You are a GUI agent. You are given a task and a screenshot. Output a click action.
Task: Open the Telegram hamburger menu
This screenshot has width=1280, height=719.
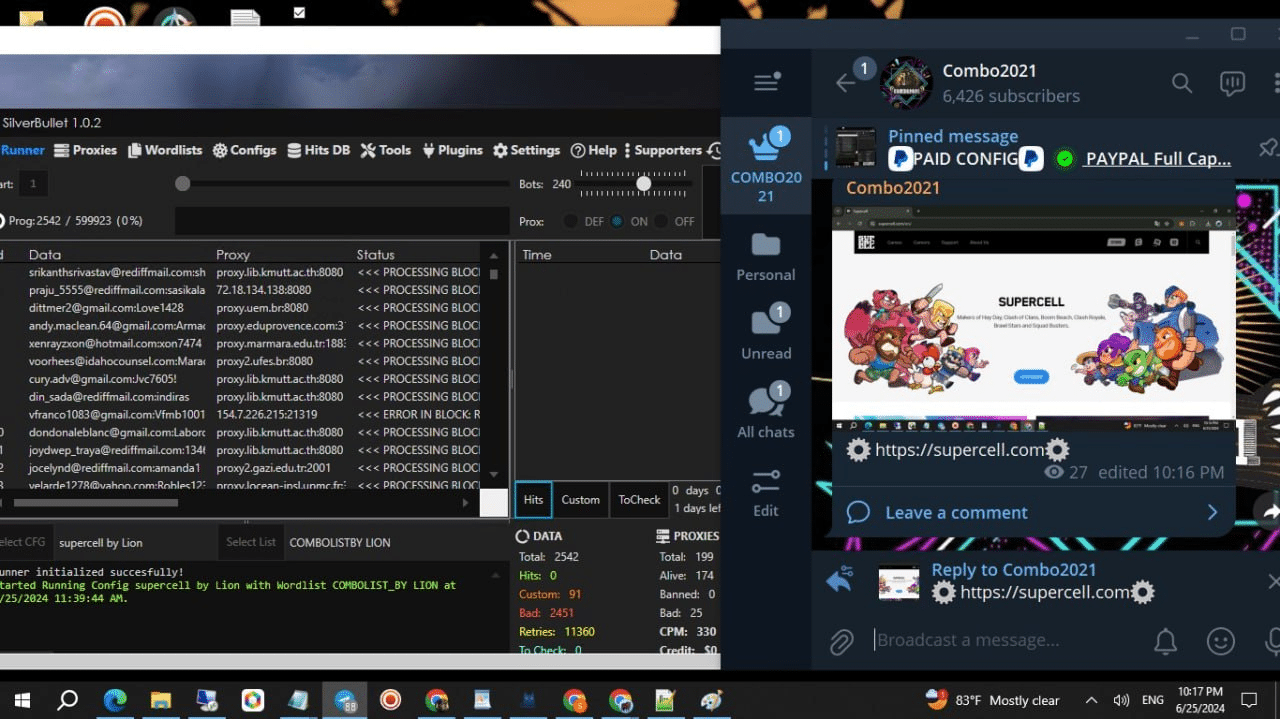[767, 83]
